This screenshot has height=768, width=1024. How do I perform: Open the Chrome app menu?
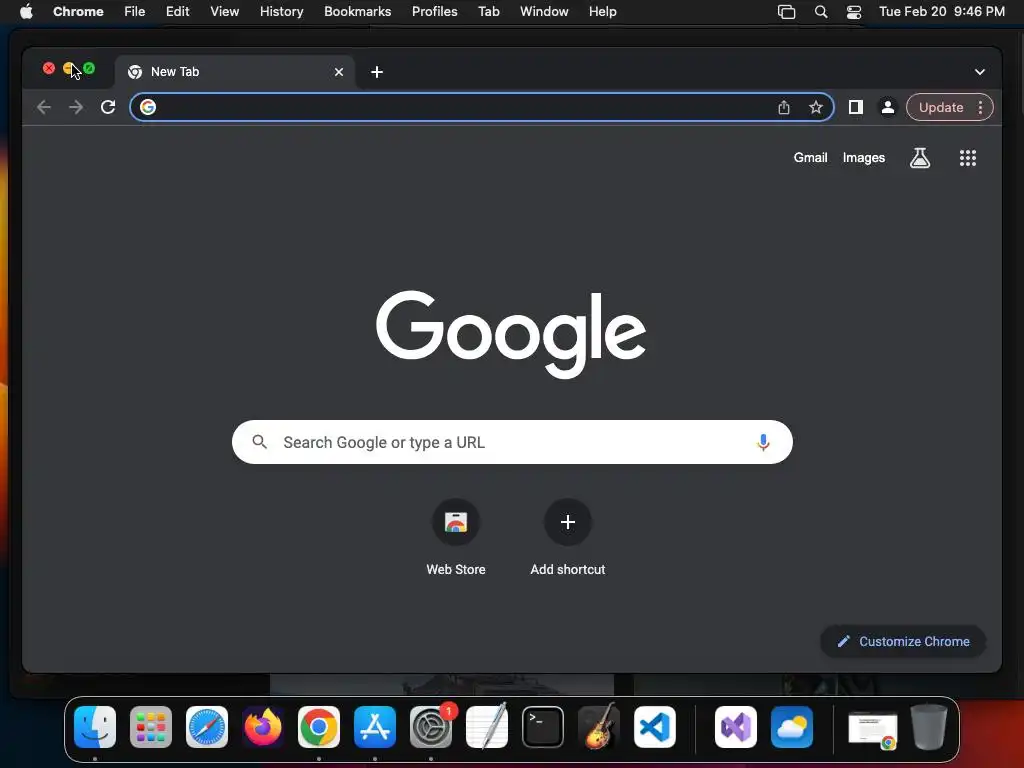(78, 12)
